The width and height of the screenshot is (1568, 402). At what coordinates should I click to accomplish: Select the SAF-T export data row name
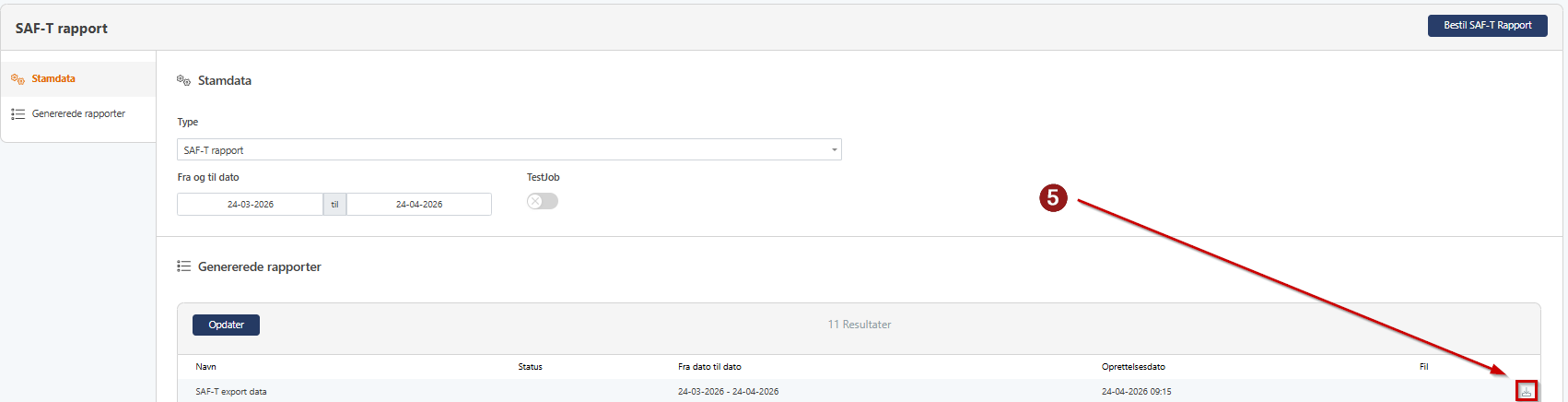coord(231,392)
